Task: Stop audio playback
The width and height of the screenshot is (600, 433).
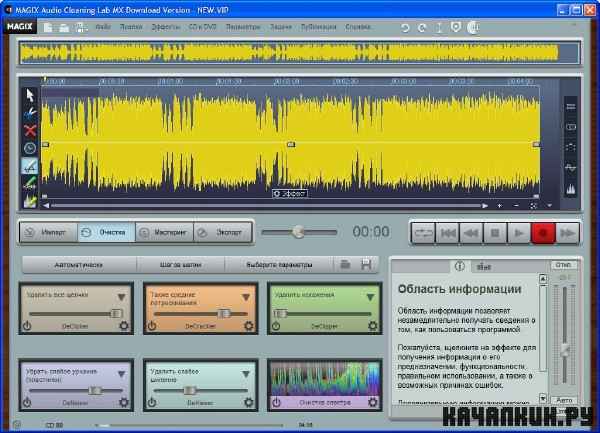Action: point(495,233)
